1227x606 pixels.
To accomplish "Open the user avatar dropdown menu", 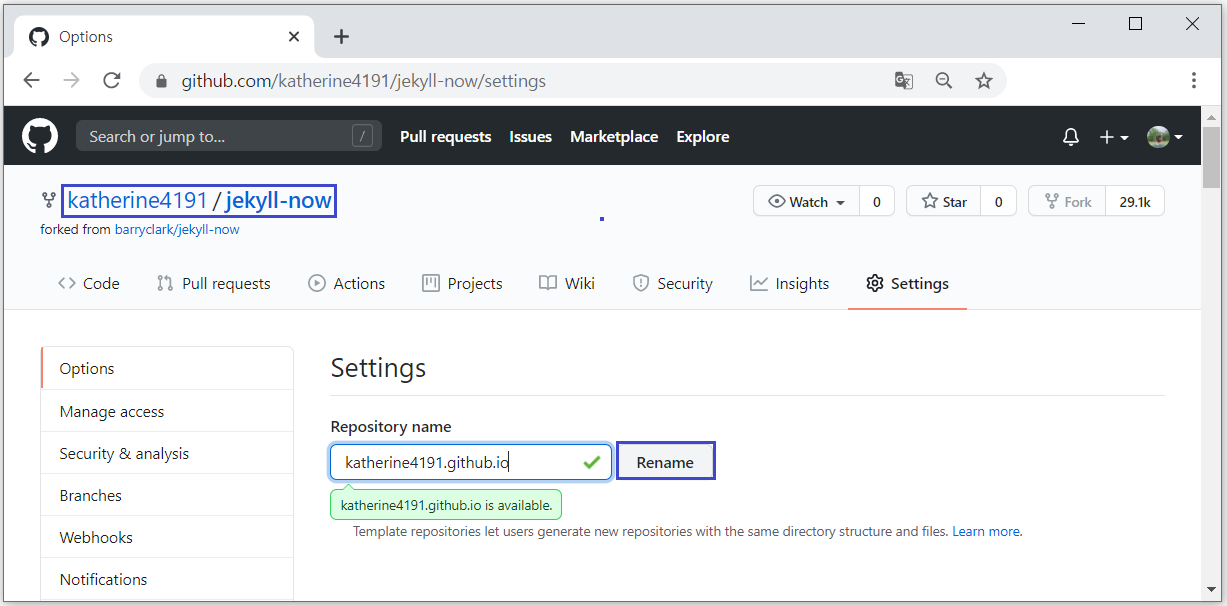I will coord(1165,137).
